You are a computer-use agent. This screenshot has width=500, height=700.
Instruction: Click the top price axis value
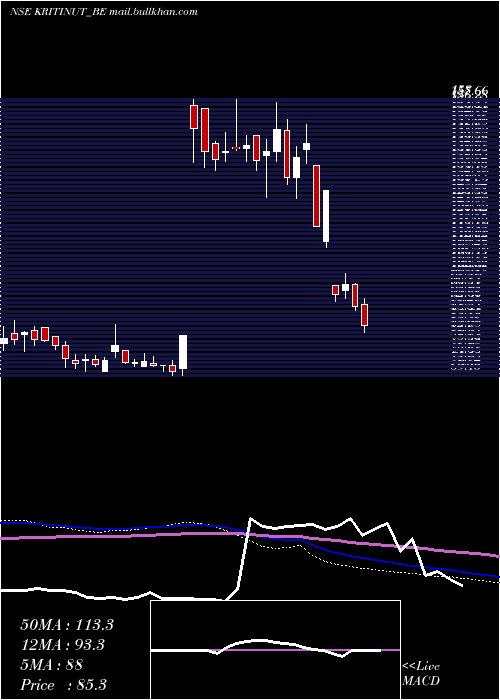[470, 92]
